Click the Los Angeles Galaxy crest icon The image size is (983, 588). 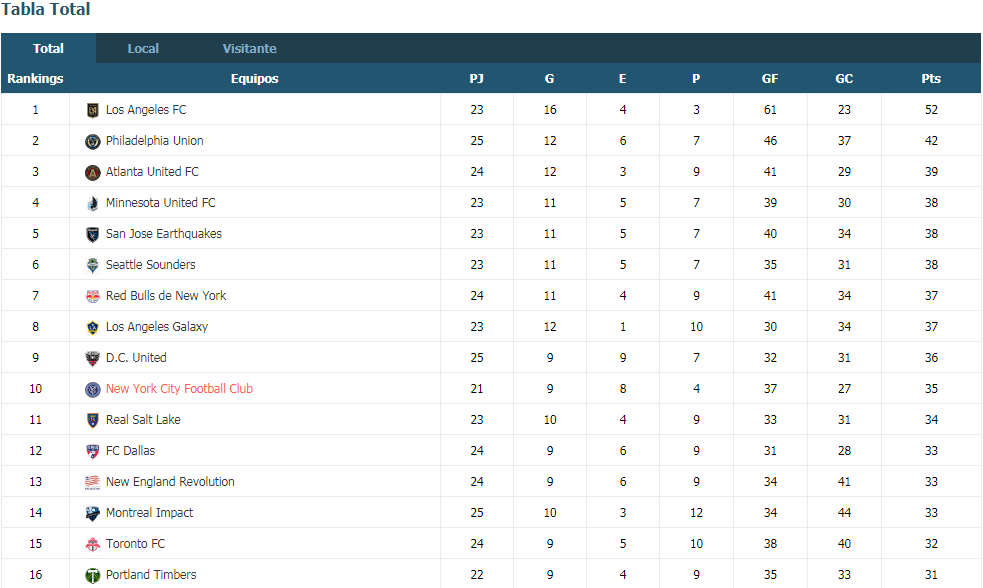[x=93, y=327]
